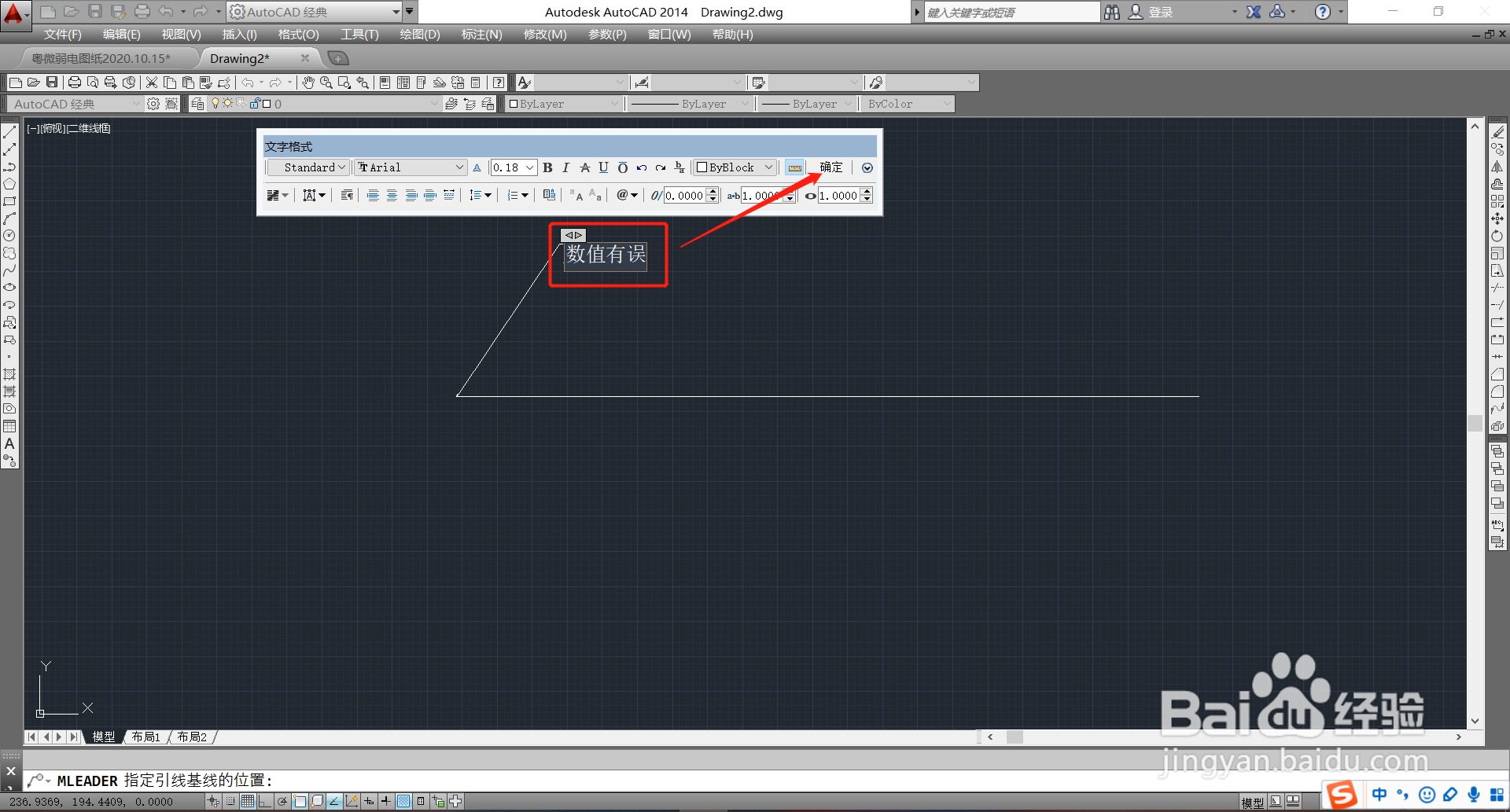Redo in the text formatting toolbar
Screen dimensions: 1510x812
click(661, 167)
